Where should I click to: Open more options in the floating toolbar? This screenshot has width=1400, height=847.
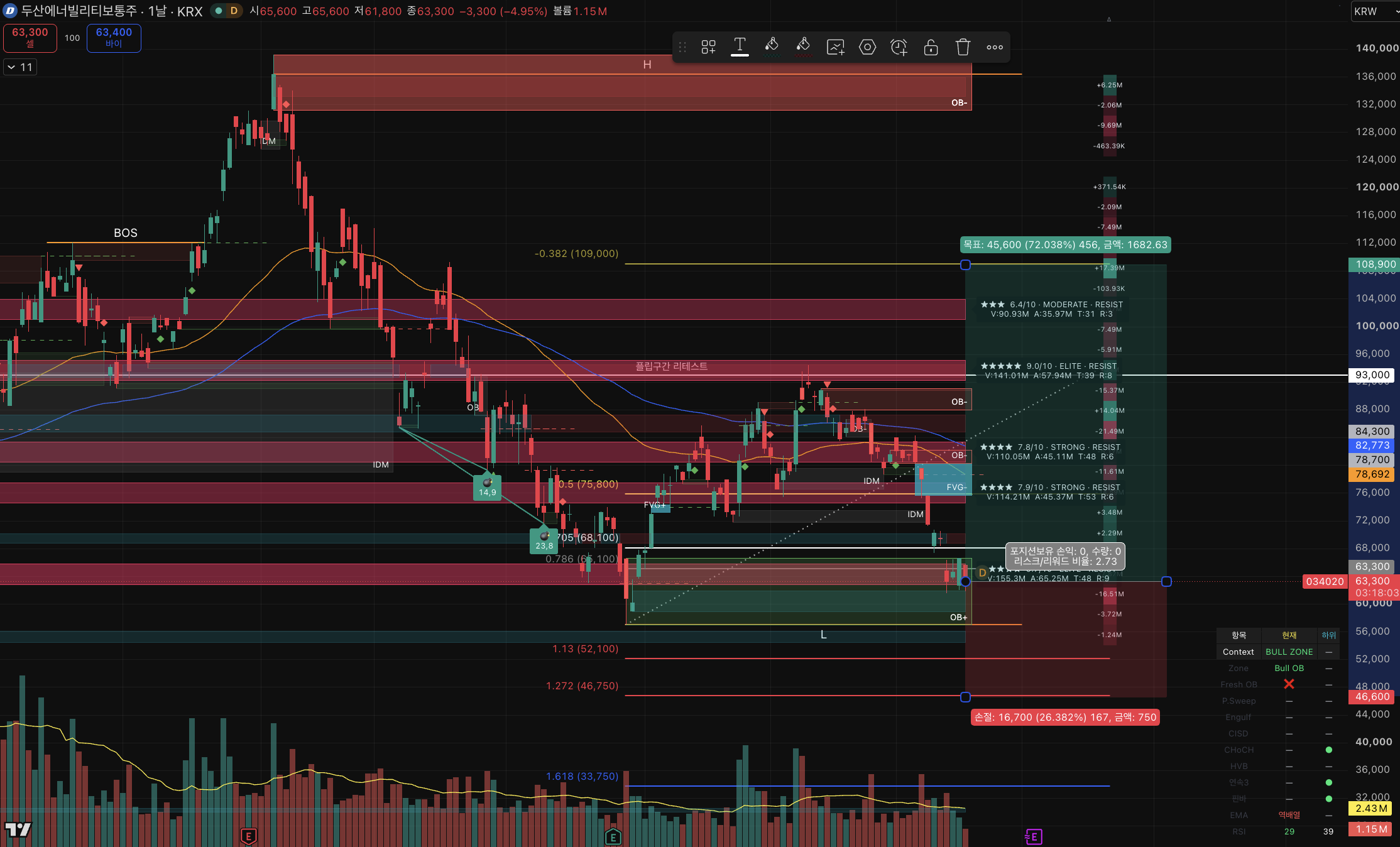pyautogui.click(x=994, y=47)
